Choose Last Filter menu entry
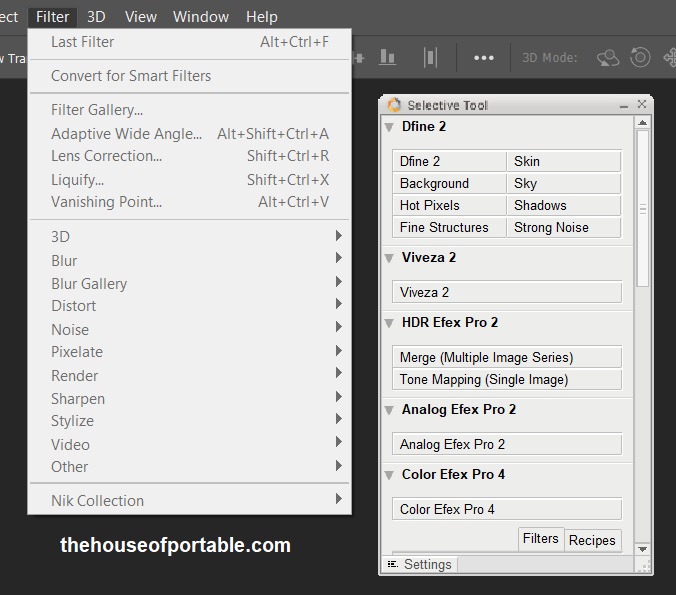676x595 pixels. point(190,42)
